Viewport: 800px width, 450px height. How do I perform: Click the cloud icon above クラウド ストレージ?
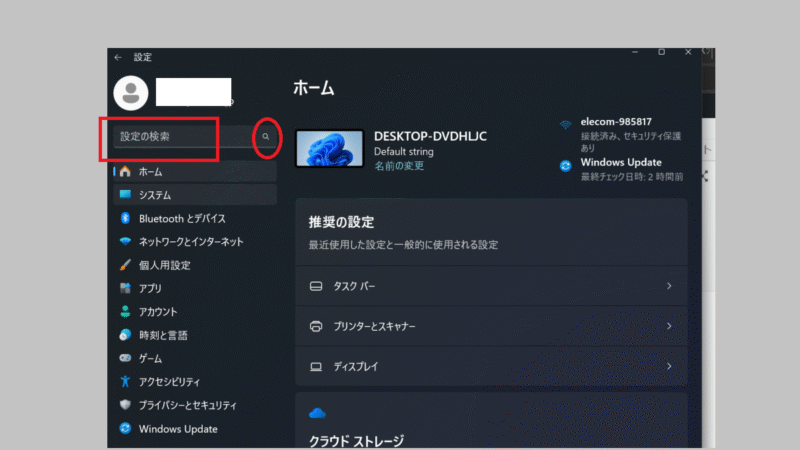(317, 413)
